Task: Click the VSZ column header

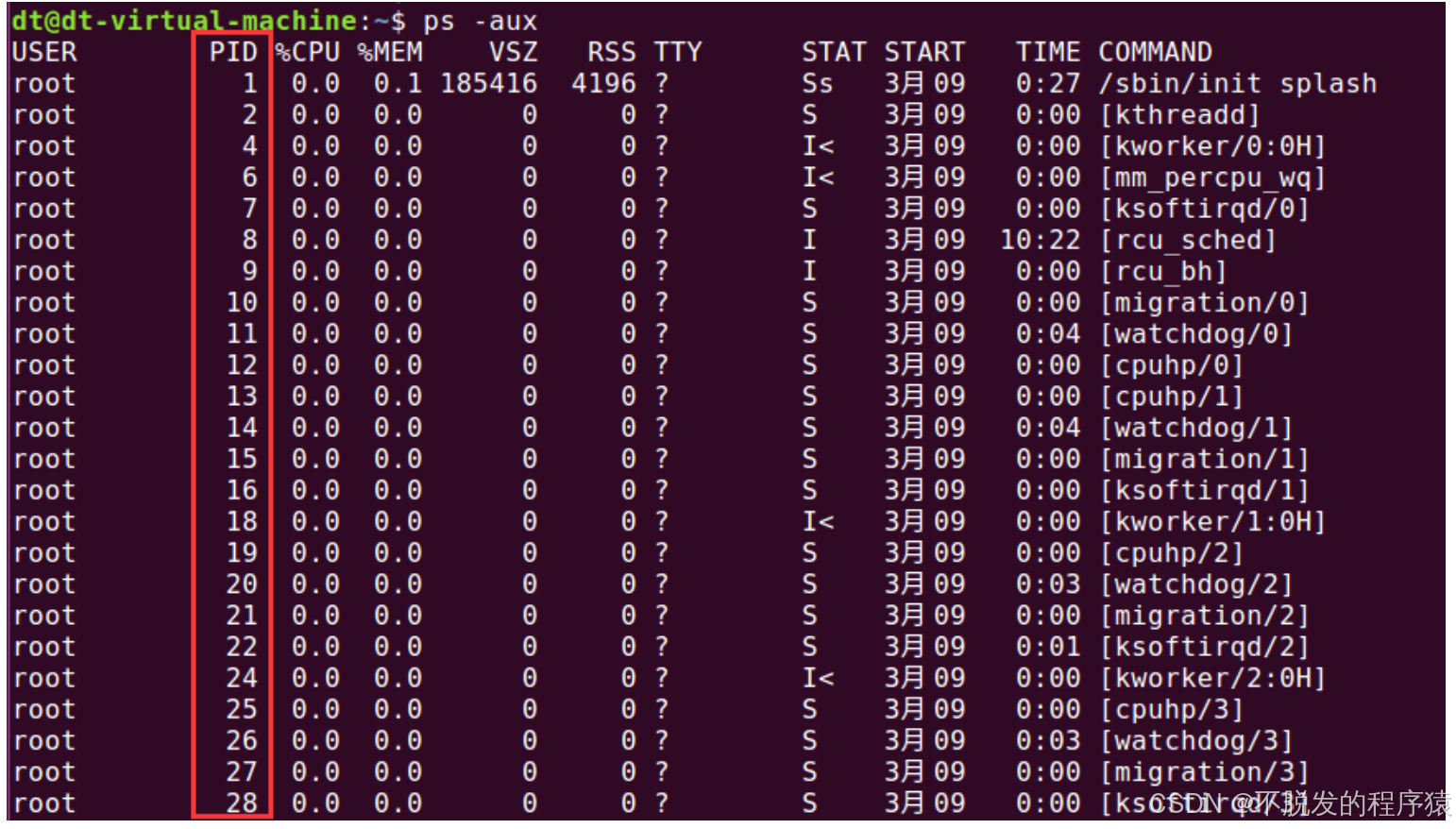Action: [x=514, y=52]
